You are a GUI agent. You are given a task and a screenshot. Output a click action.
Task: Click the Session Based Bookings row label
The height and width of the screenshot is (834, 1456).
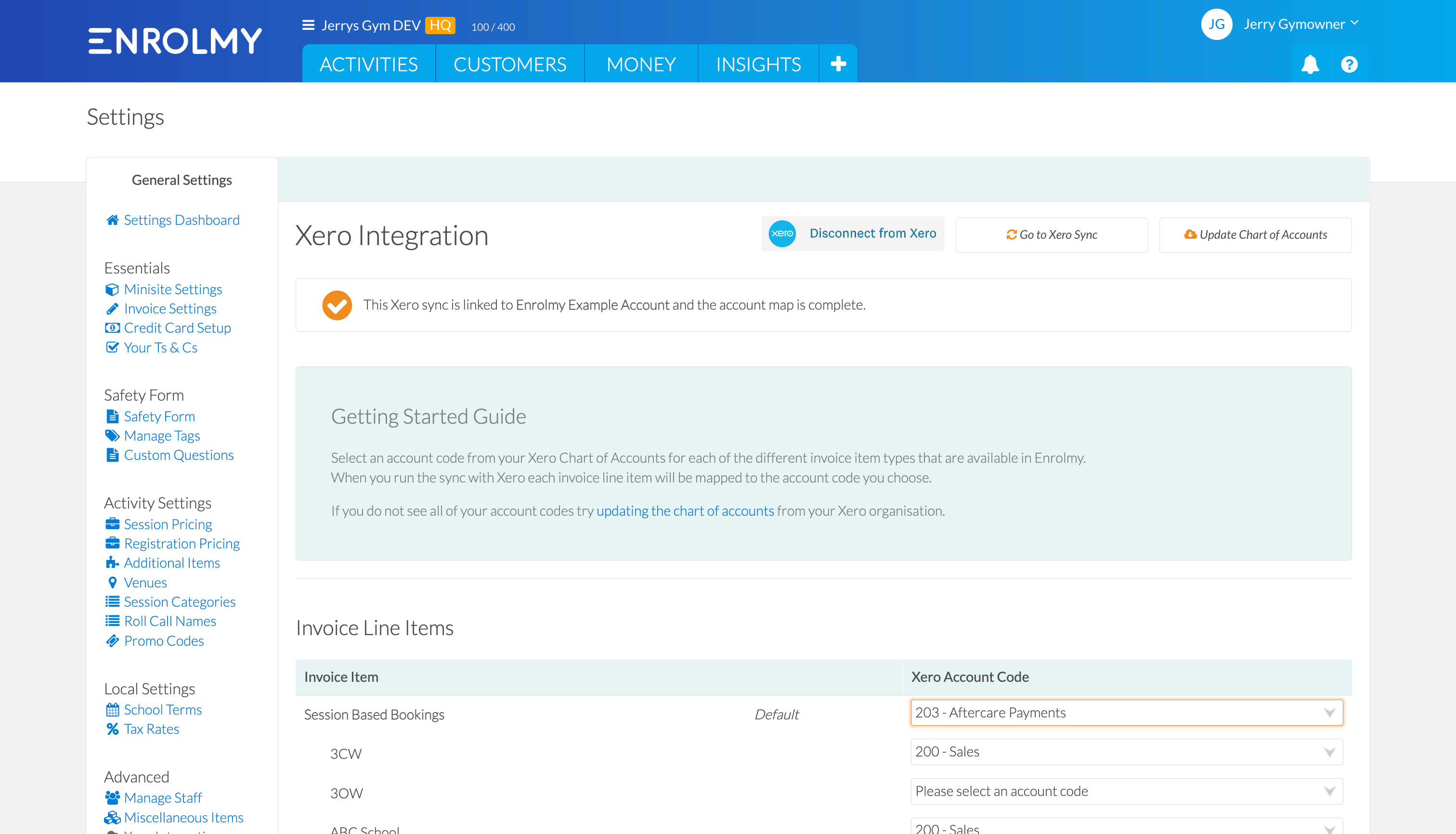coord(374,714)
